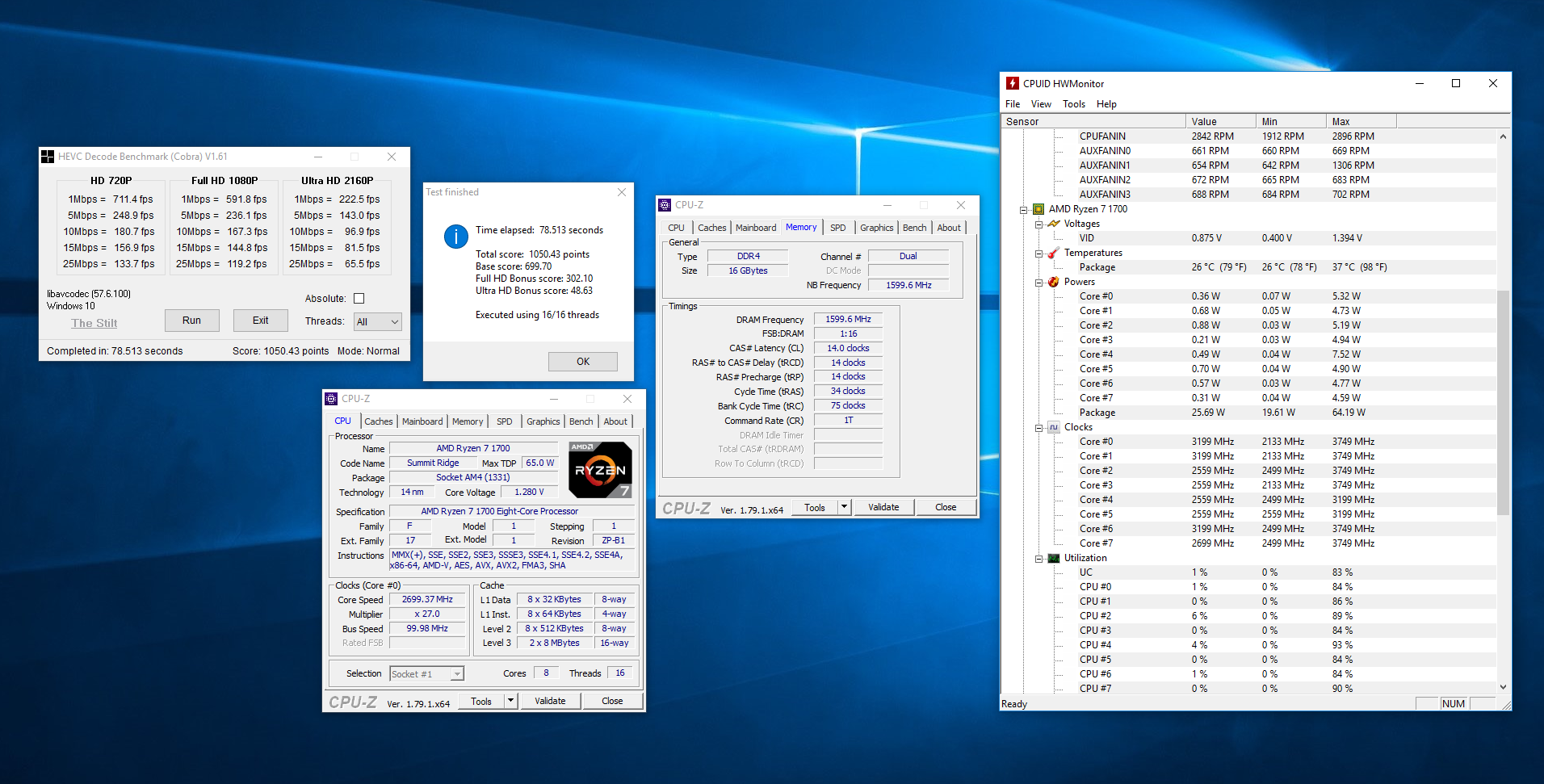Click Close in CPU-Z Memory window

[x=946, y=507]
